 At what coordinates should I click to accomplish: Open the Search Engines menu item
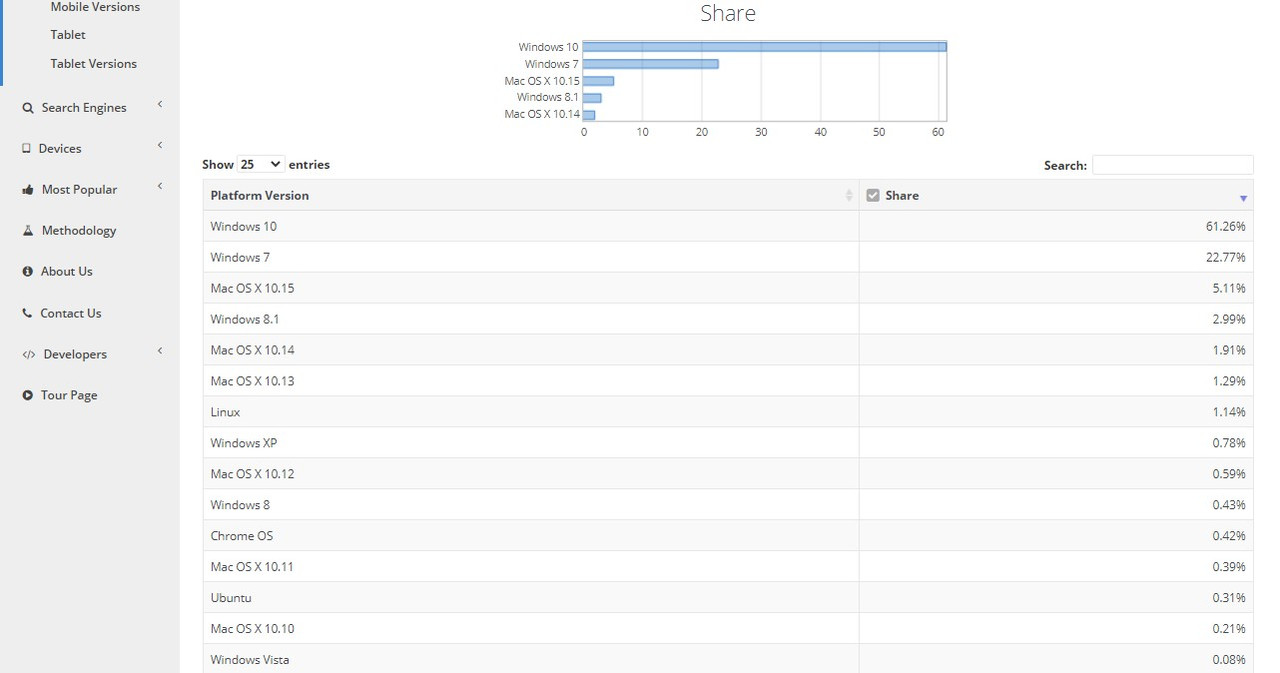coord(84,108)
